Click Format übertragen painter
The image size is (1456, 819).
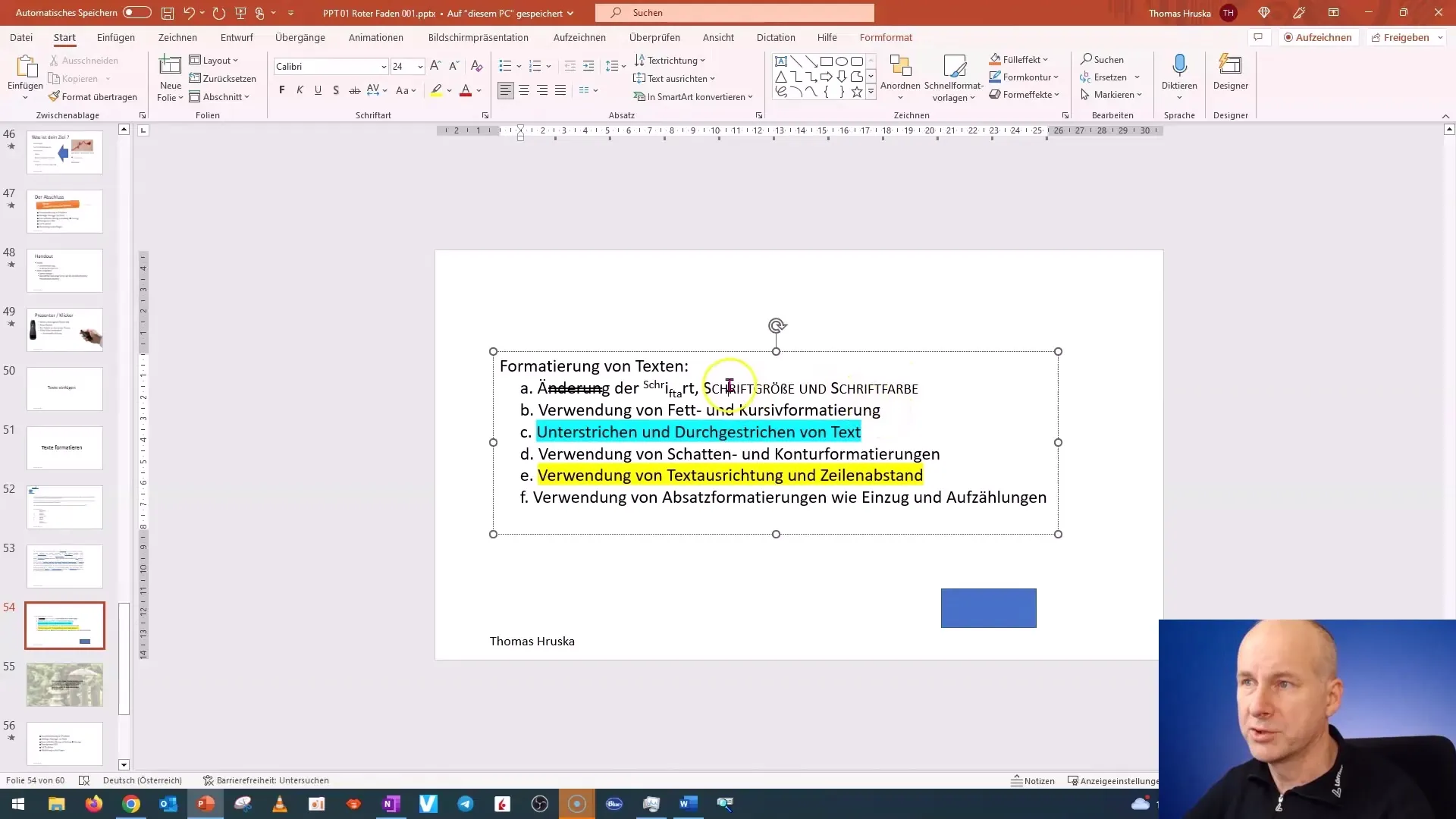(x=93, y=97)
